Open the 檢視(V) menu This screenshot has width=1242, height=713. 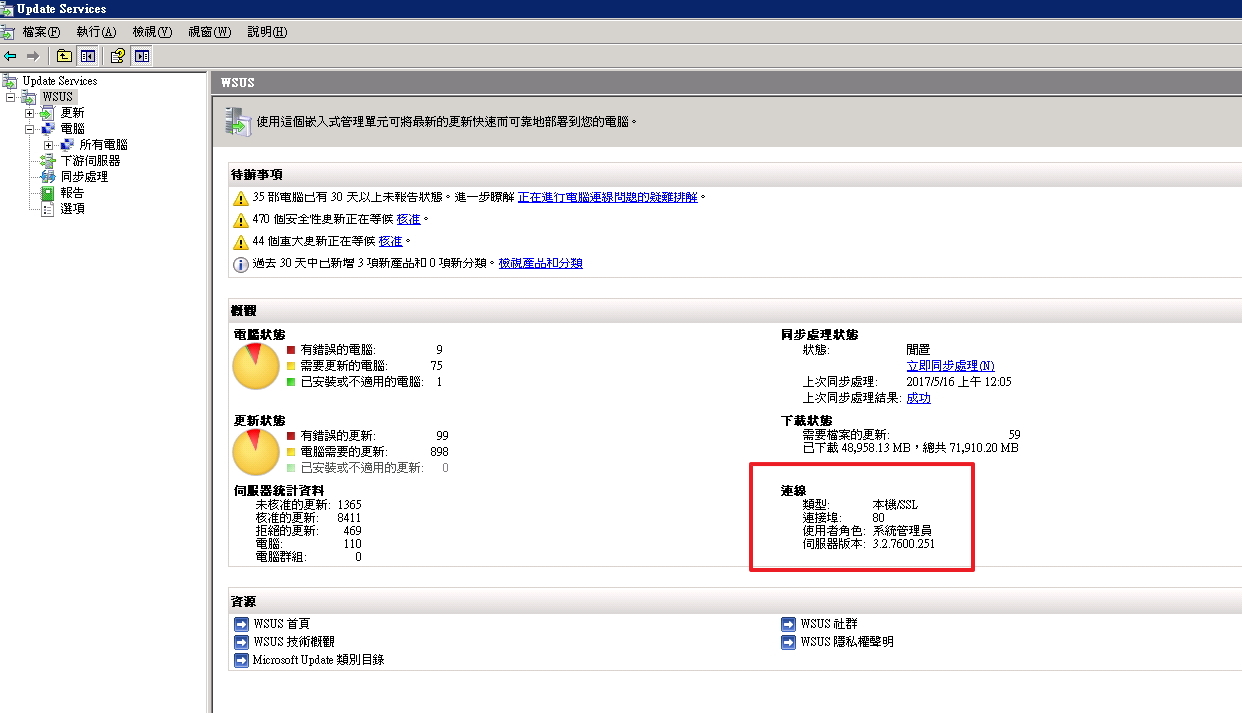click(x=152, y=32)
